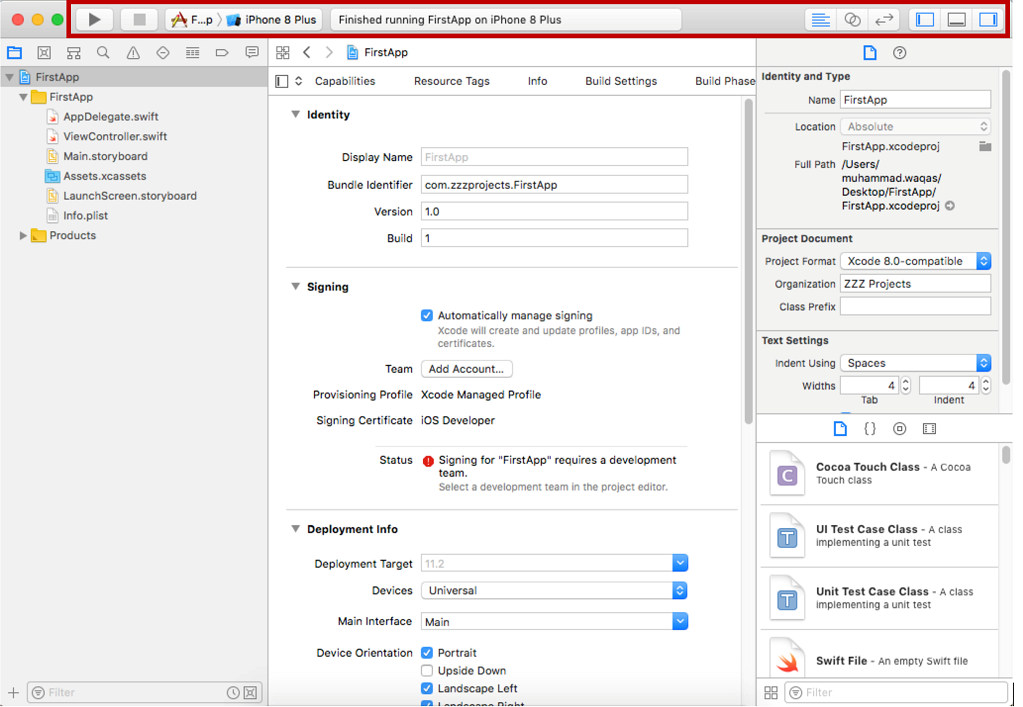Open the Main Interface dropdown

click(x=680, y=622)
